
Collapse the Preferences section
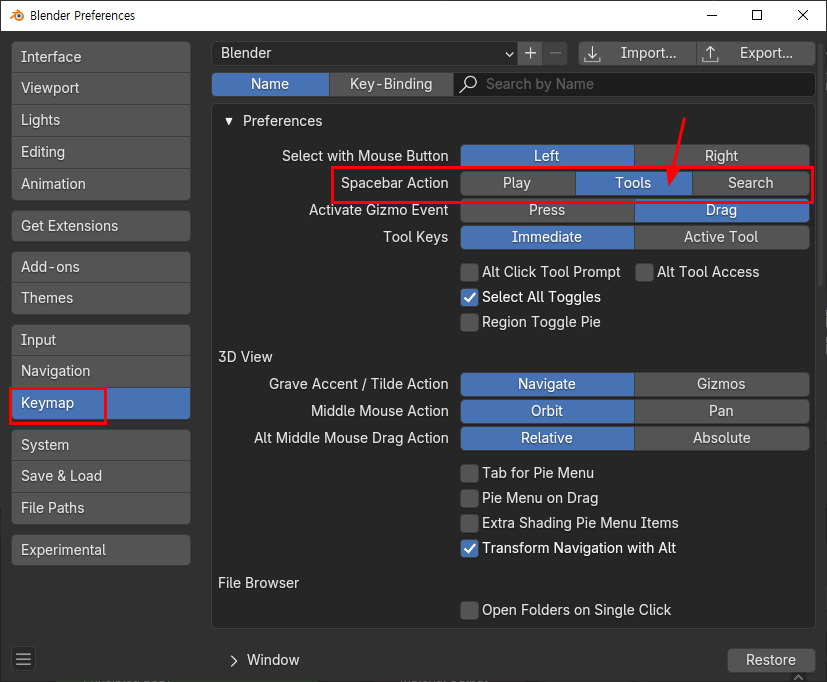click(x=228, y=121)
